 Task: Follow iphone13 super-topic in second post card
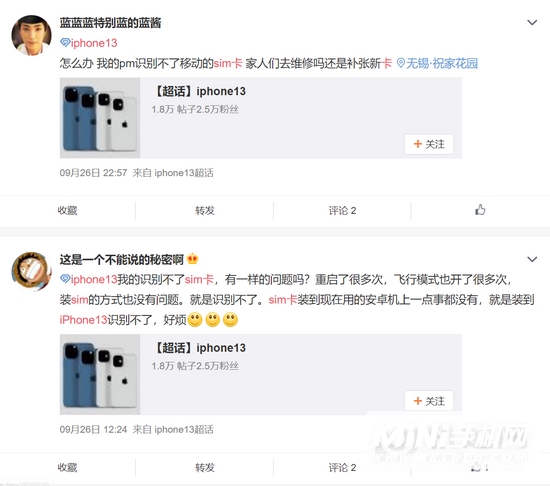429,401
